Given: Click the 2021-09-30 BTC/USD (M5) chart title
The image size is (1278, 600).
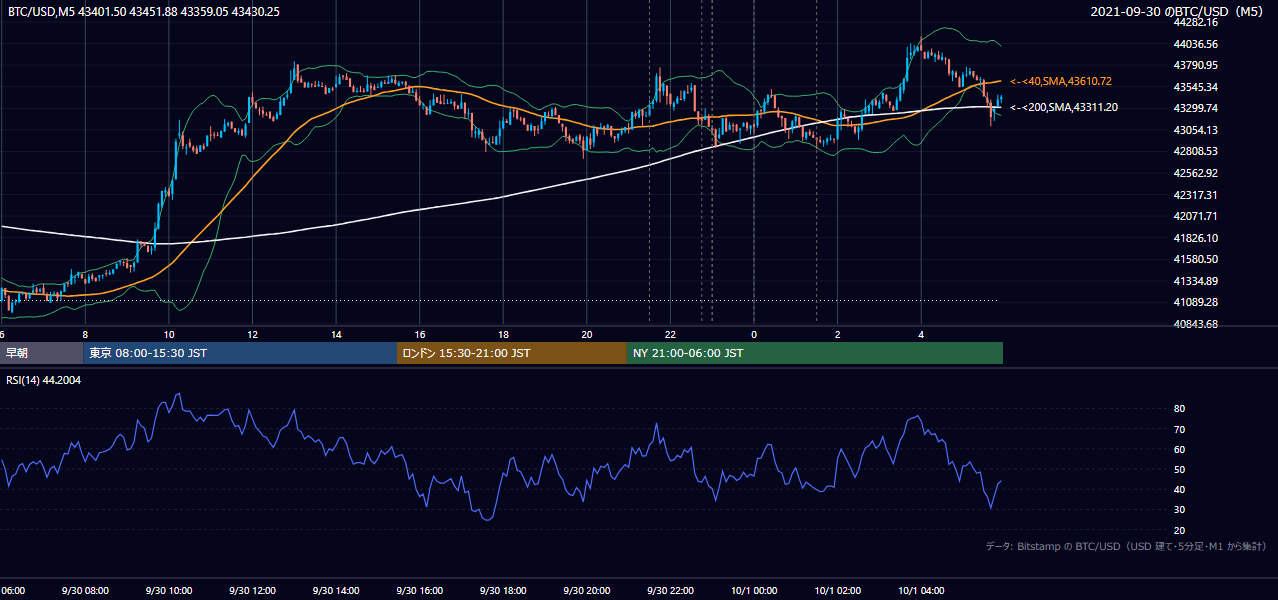Looking at the screenshot, I should tap(1177, 11).
